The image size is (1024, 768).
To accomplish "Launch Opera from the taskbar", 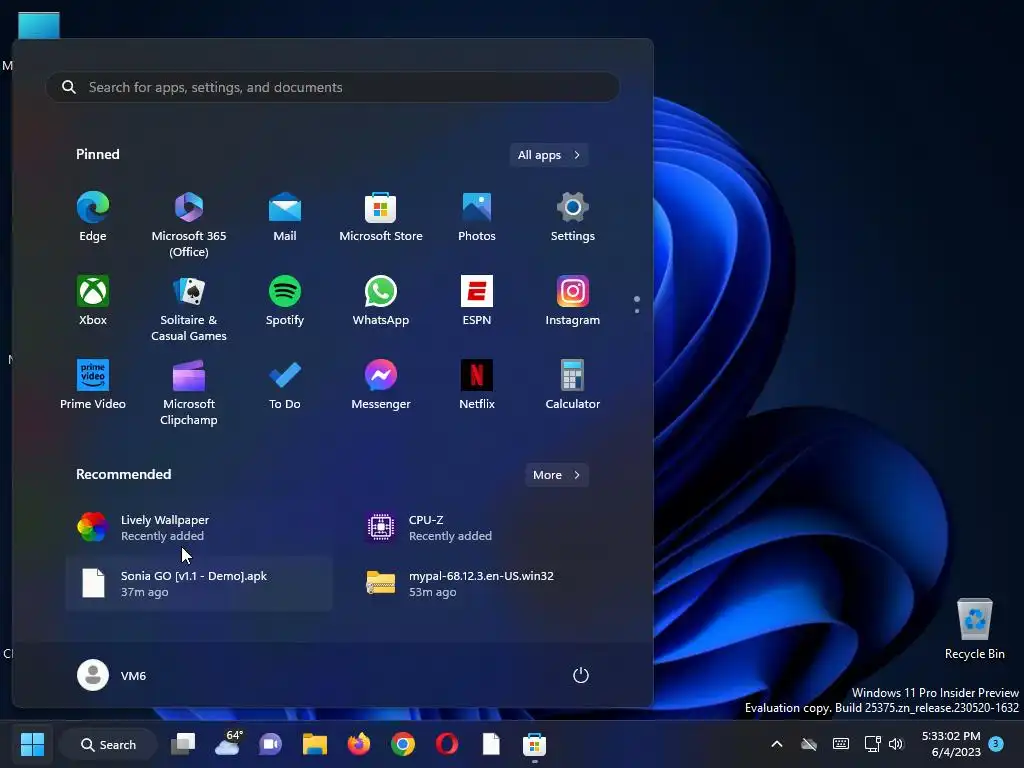I will click(x=447, y=744).
